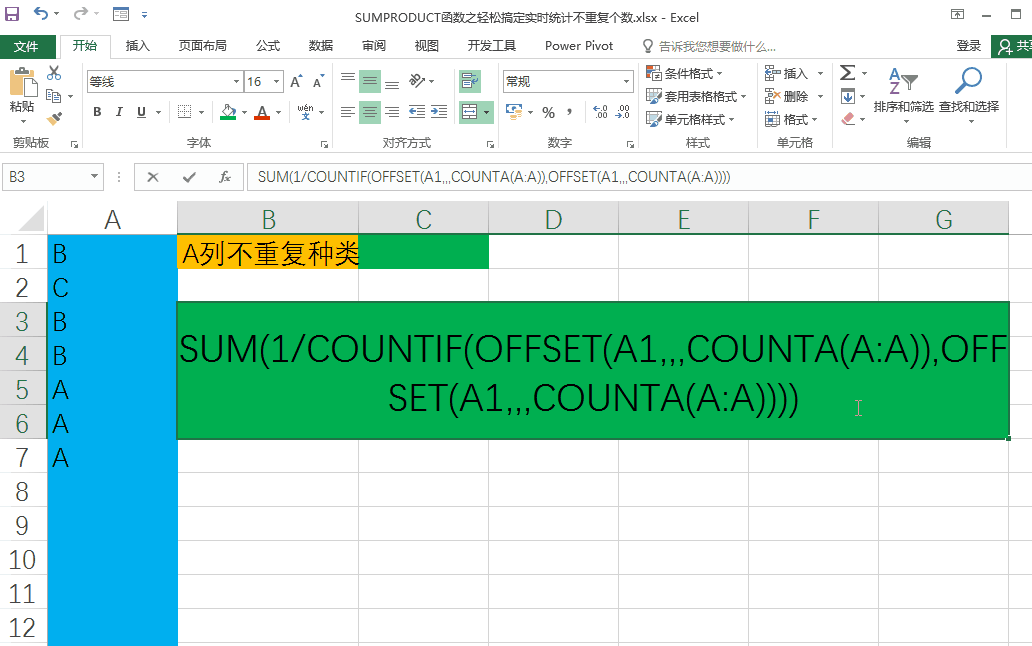The width and height of the screenshot is (1032, 646).
Task: Switch to the 公式 tab
Action: pyautogui.click(x=268, y=45)
